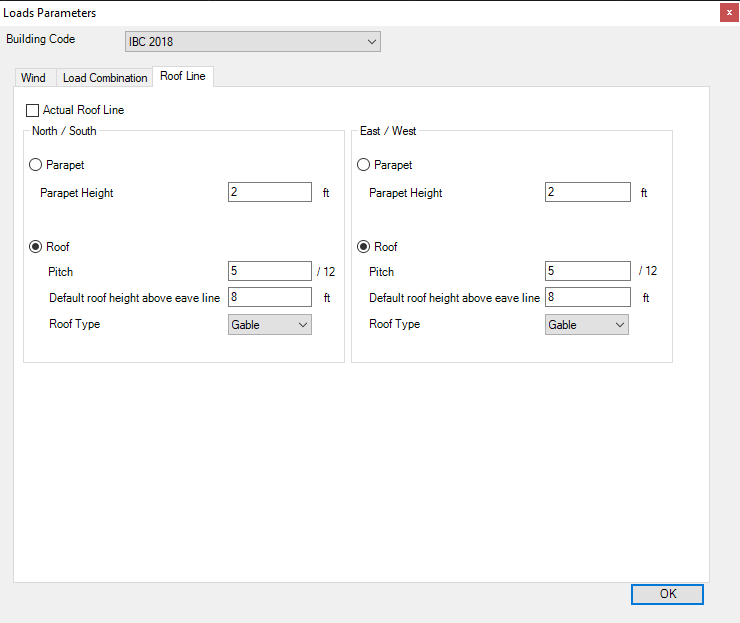Choose Roof radio button under North / South

coord(37,247)
